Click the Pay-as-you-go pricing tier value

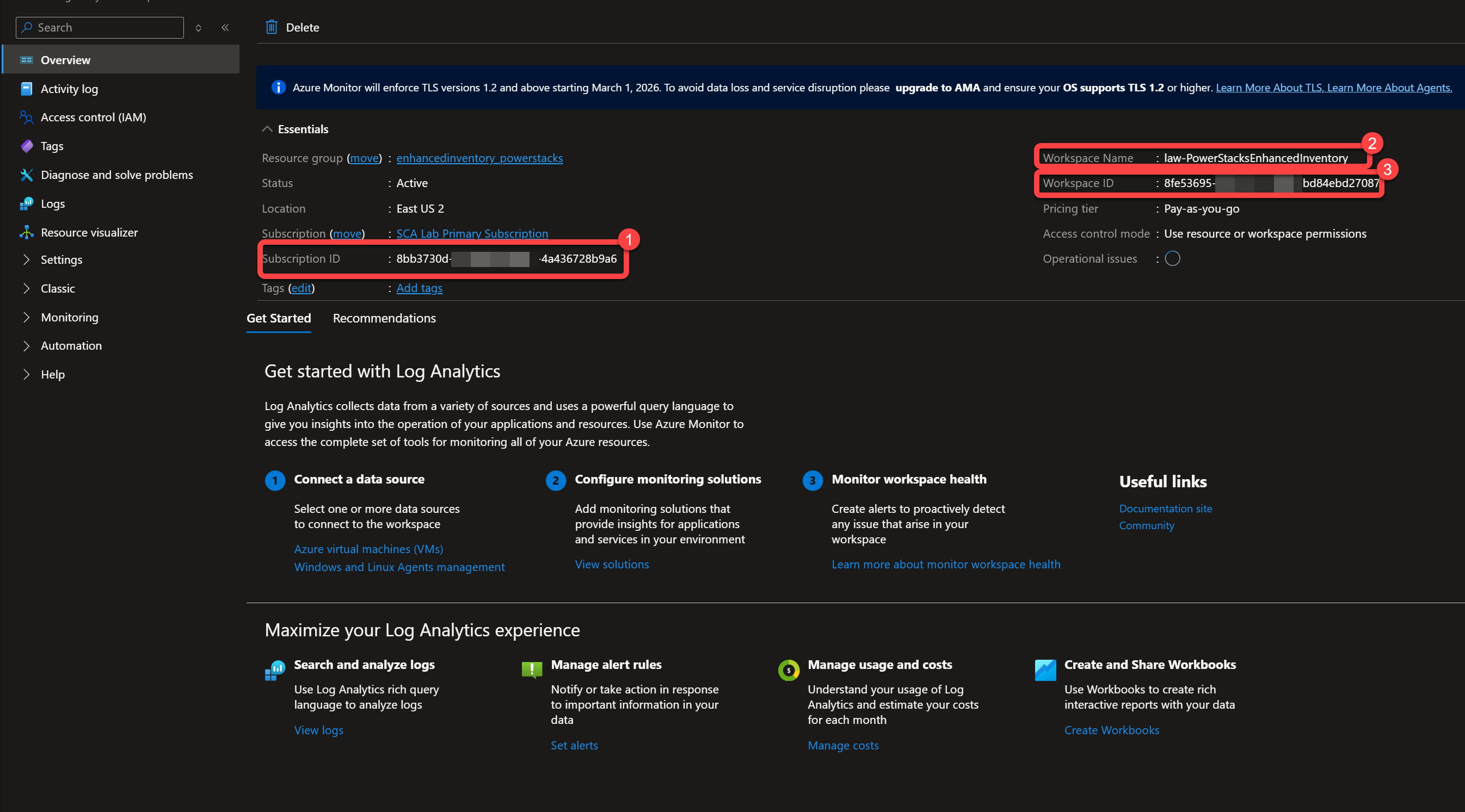(x=1201, y=208)
